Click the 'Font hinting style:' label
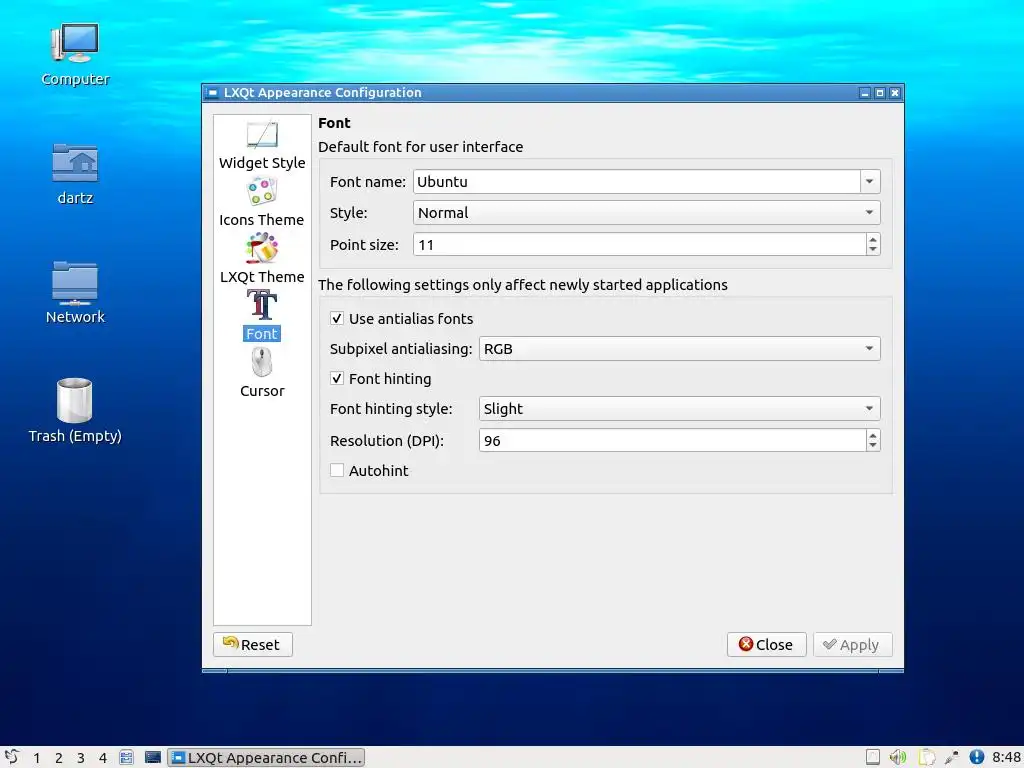The image size is (1024, 768). coord(391,409)
